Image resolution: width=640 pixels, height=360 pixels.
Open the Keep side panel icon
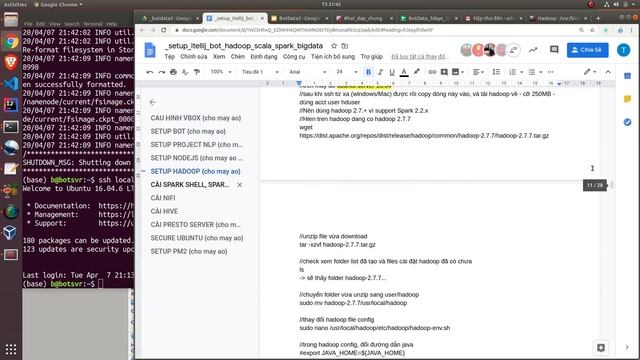pyautogui.click(x=627, y=99)
